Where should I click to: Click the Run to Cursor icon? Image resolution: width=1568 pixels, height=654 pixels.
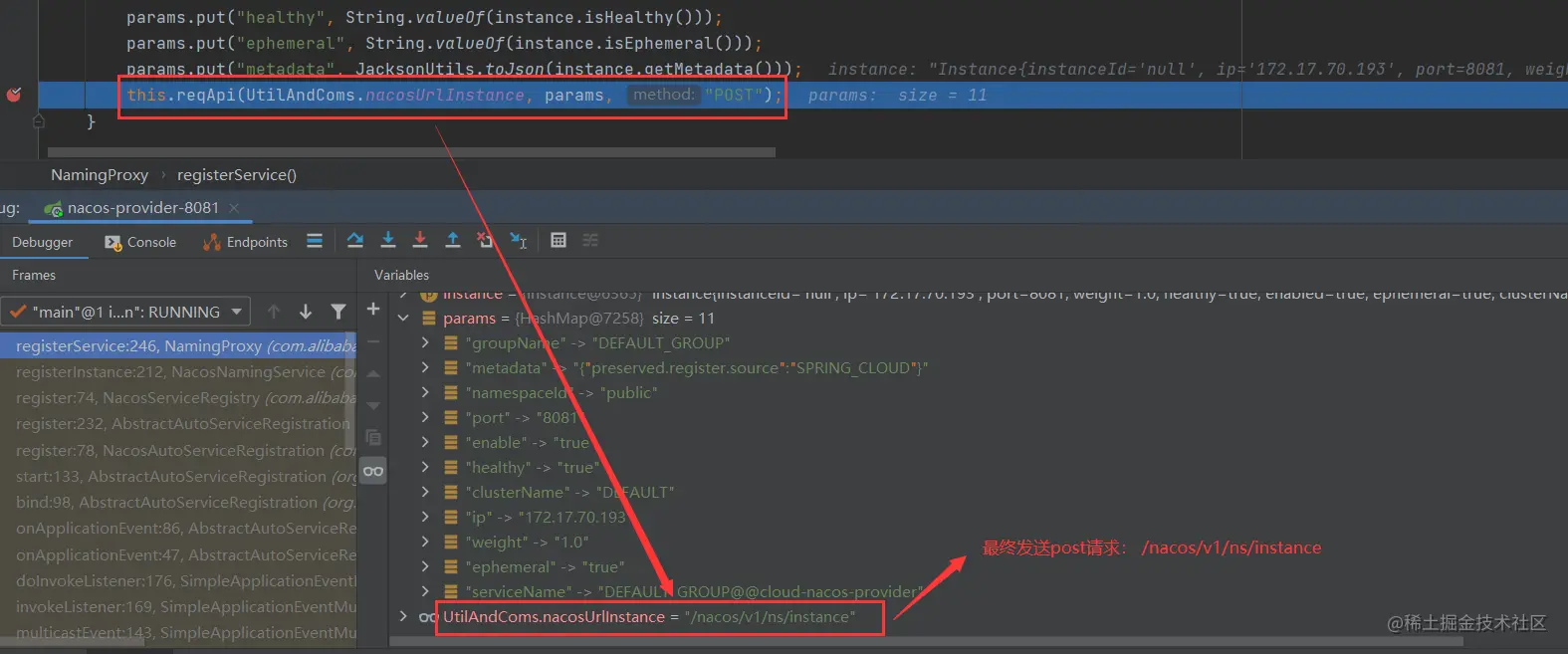click(x=519, y=240)
